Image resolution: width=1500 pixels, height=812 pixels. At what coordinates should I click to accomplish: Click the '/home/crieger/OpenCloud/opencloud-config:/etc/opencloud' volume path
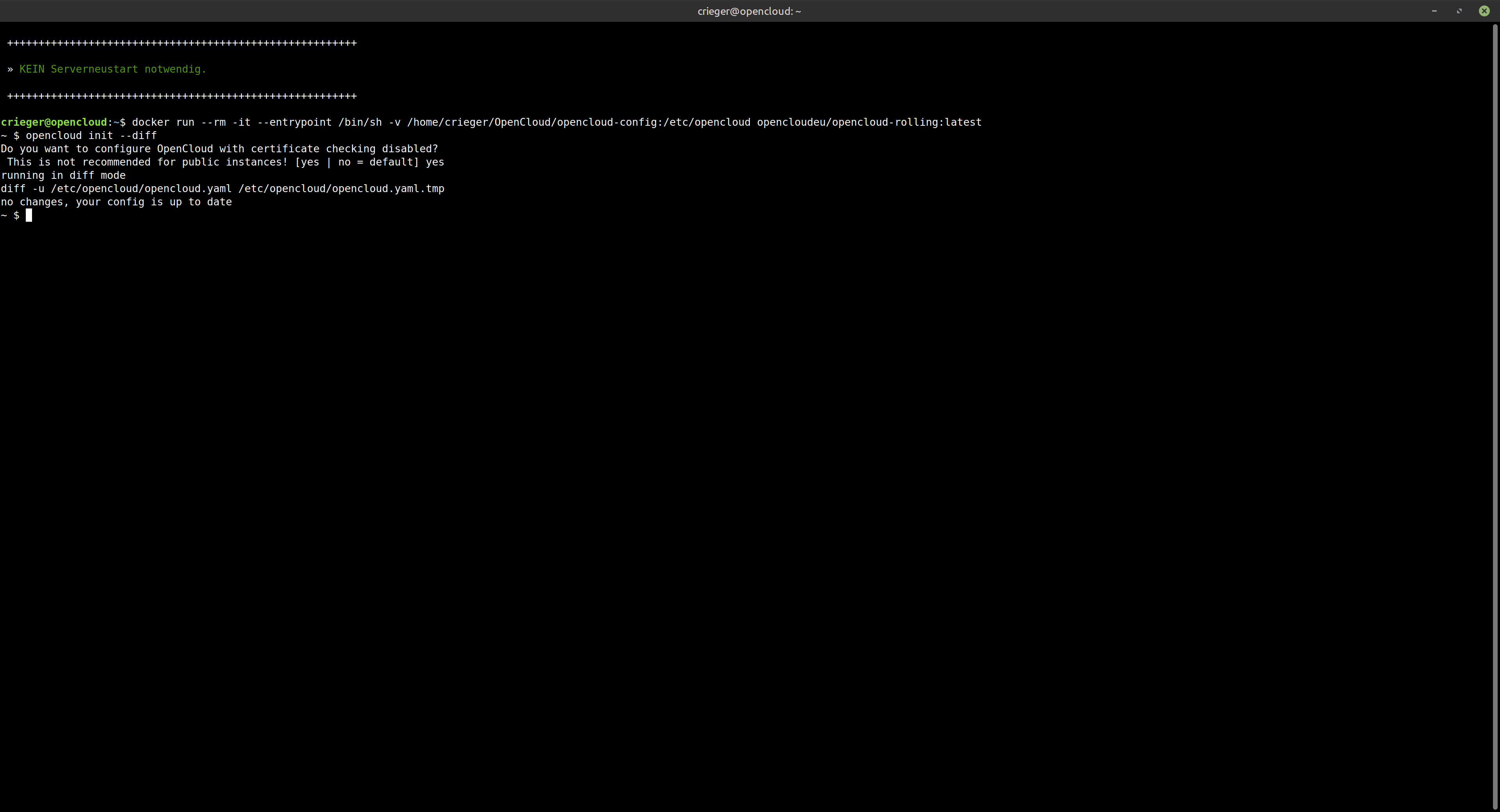coord(579,122)
